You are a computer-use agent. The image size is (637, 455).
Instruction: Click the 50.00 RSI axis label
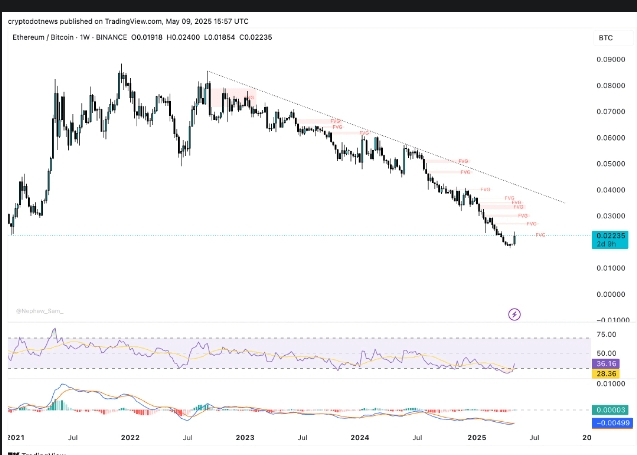[x=606, y=353]
